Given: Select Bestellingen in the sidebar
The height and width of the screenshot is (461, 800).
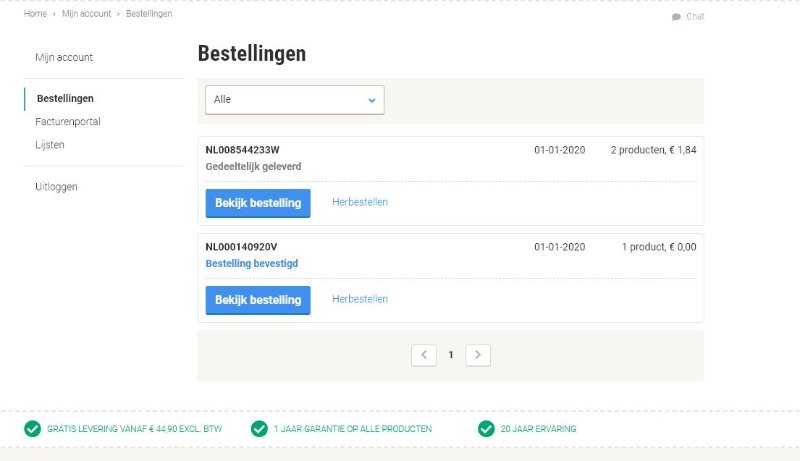Looking at the screenshot, I should point(65,98).
